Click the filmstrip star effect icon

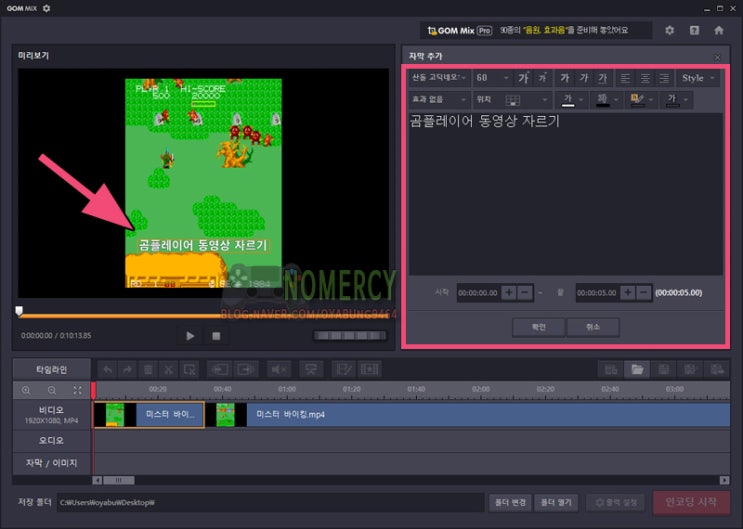pyautogui.click(x=369, y=370)
